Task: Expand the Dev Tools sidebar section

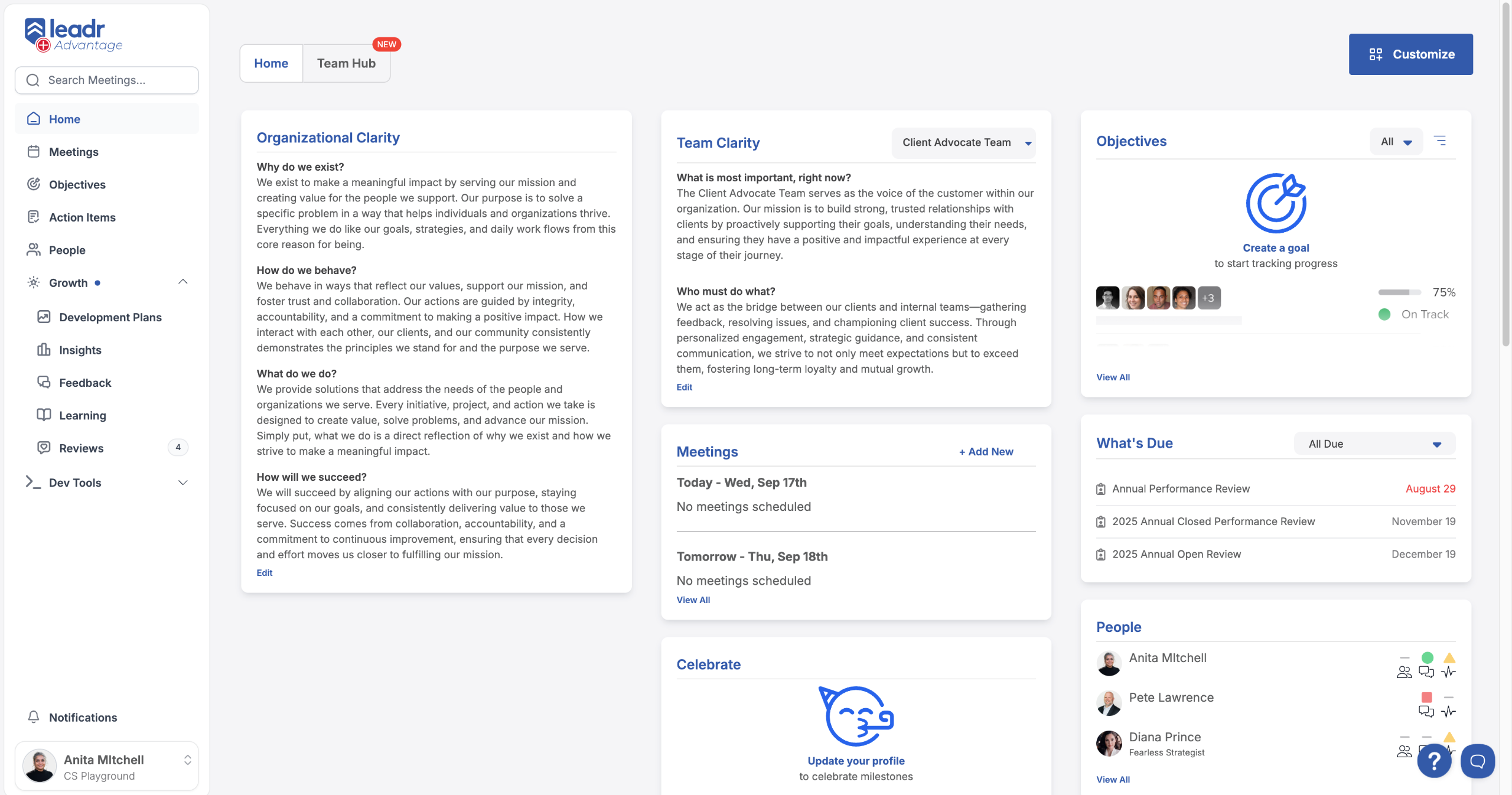Action: pyautogui.click(x=183, y=483)
